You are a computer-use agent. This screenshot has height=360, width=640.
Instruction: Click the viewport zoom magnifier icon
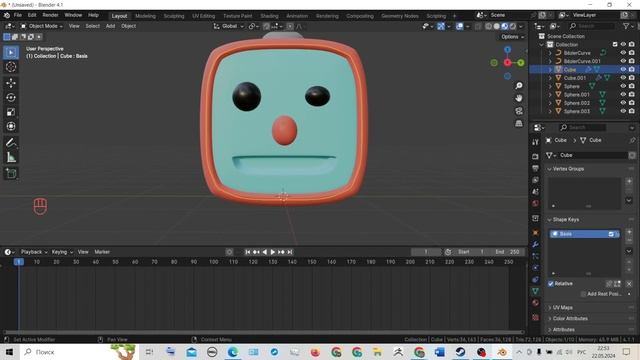[x=519, y=86]
